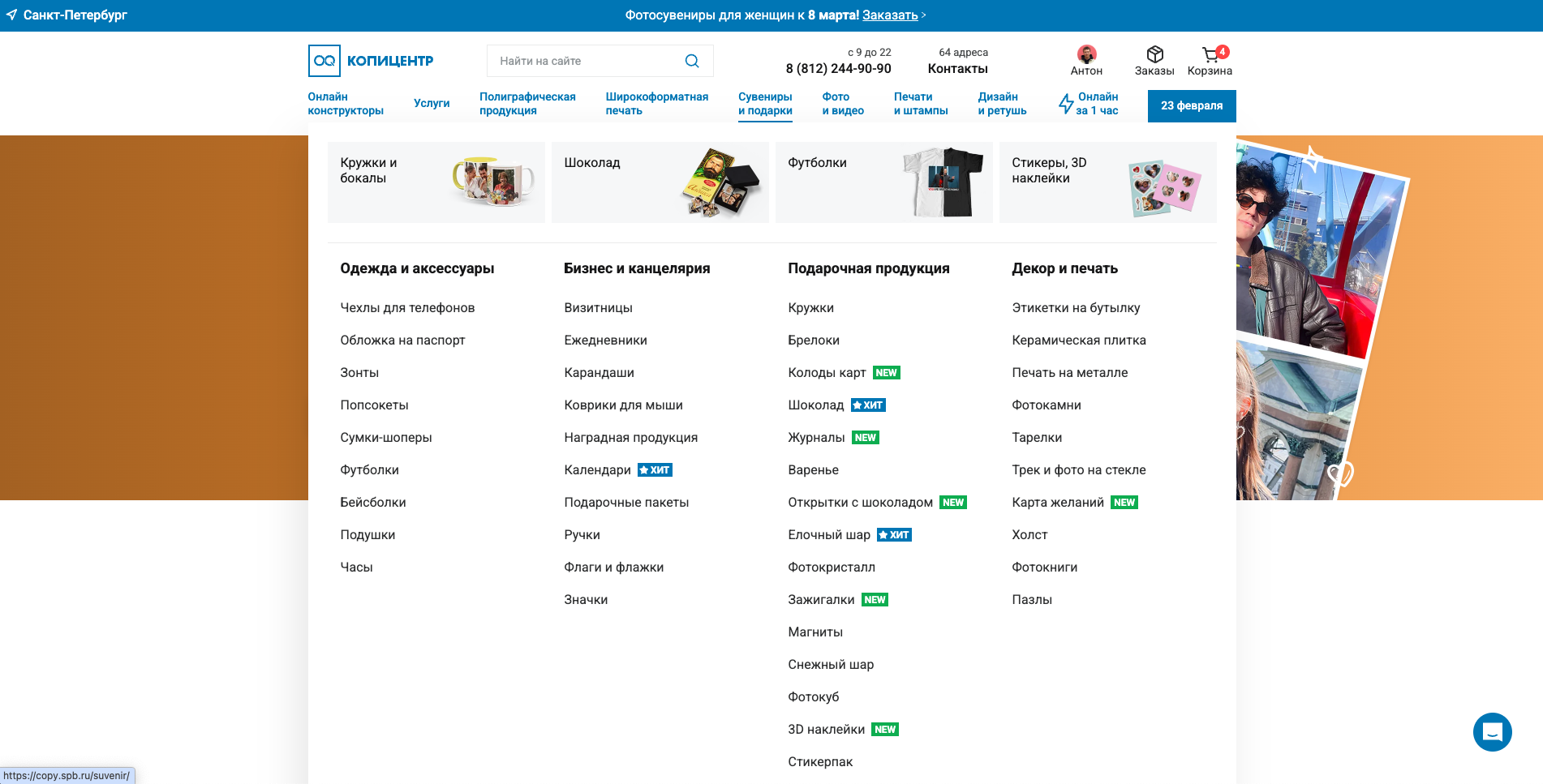This screenshot has width=1543, height=784.
Task: Select the Футболки tile with t-shirt image
Action: [883, 182]
